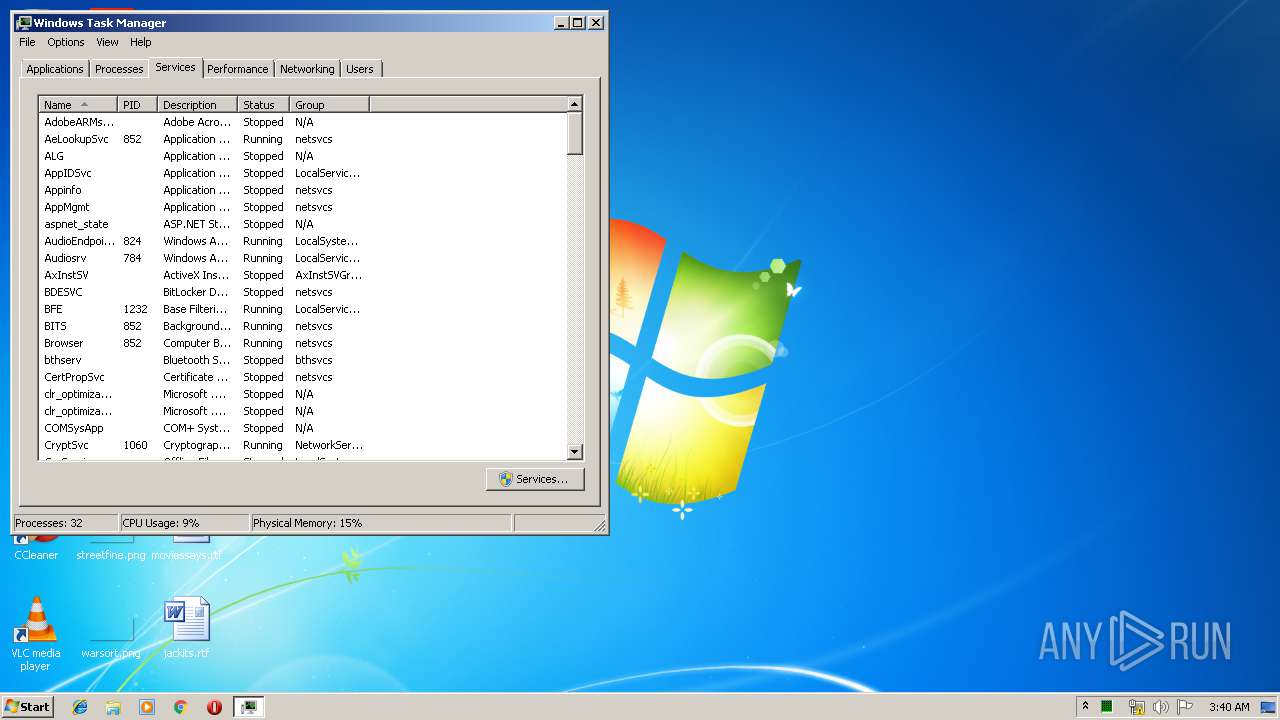Screen dimensions: 1280x720
Task: Switch to the Applications tab
Action: pos(55,69)
